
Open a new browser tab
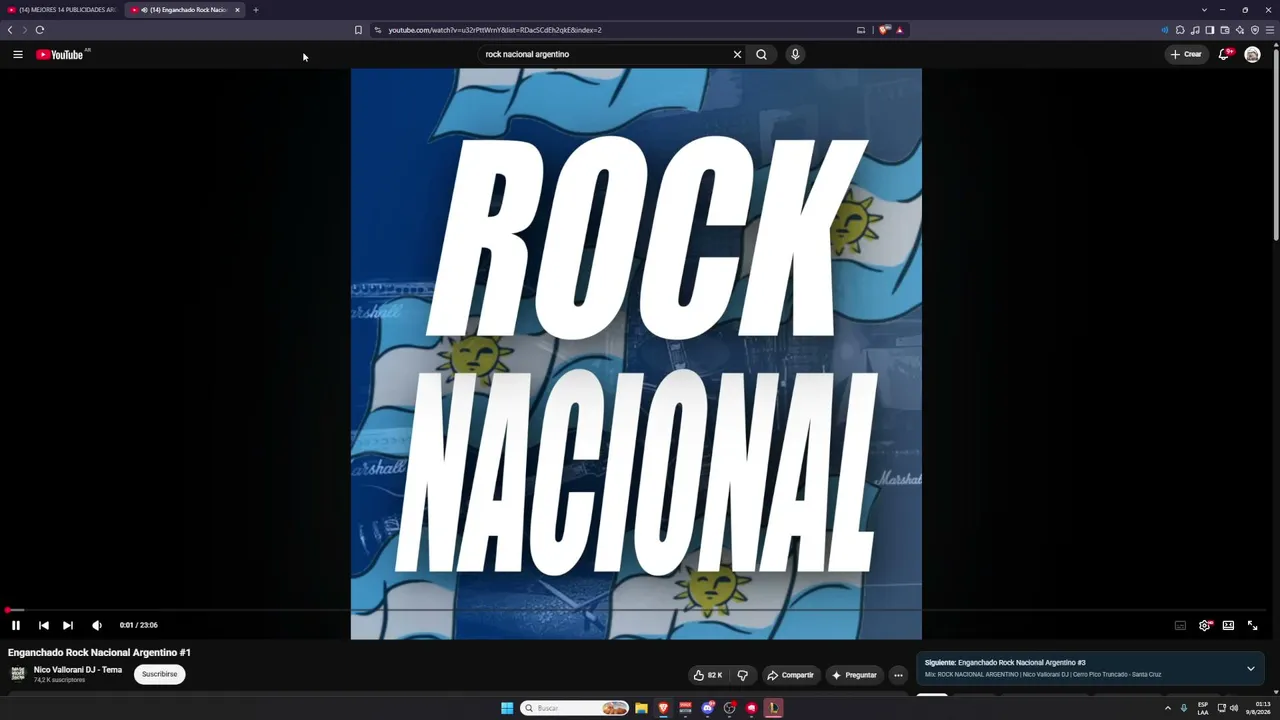click(x=255, y=10)
